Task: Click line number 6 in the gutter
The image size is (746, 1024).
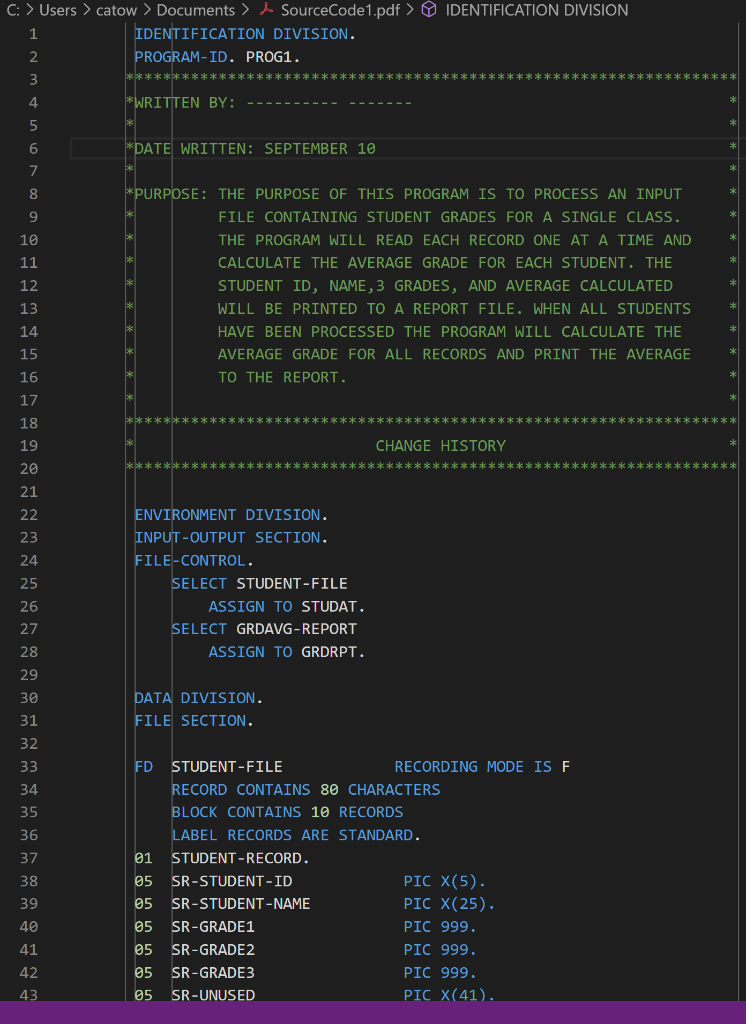Action: (33, 149)
